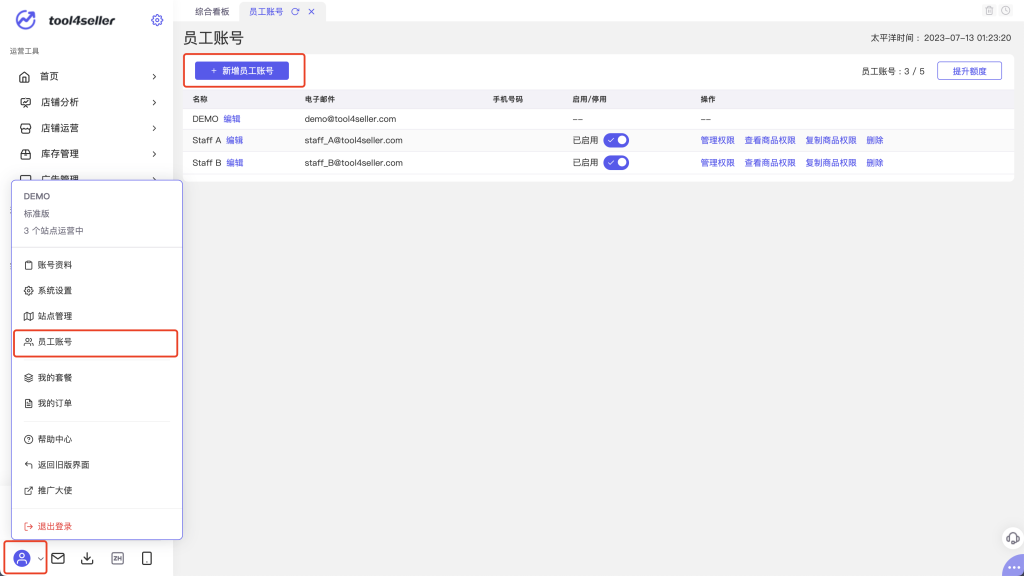Image resolution: width=1024 pixels, height=576 pixels.
Task: Open 查看商品权限 for Staff A
Action: point(770,140)
